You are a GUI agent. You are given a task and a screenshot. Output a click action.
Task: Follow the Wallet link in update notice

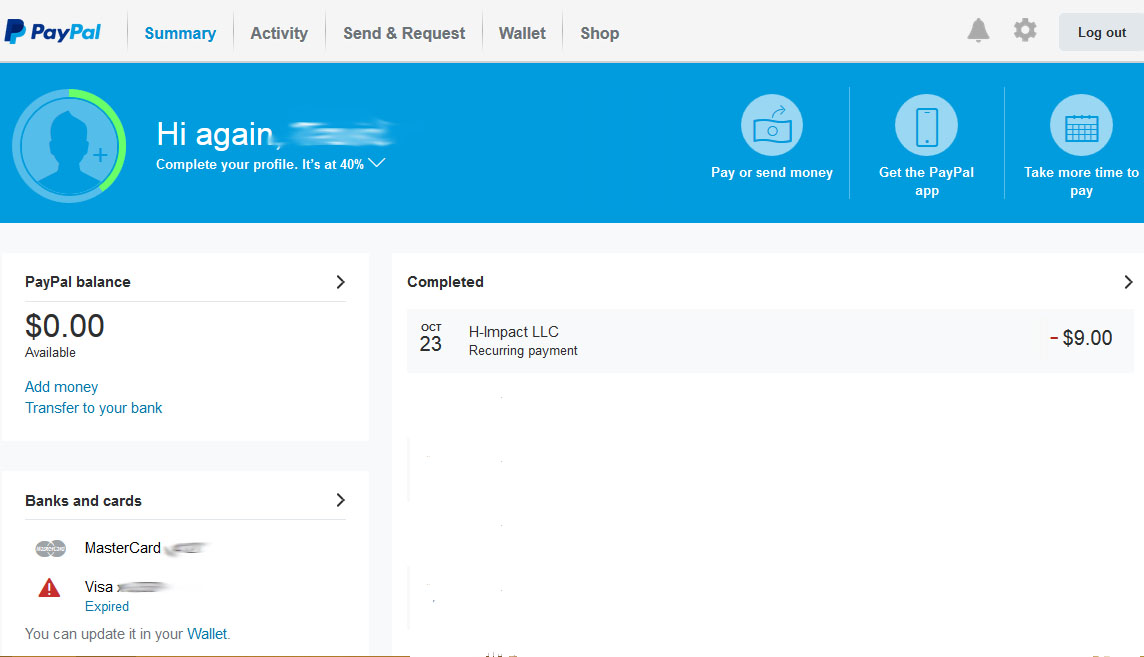(x=207, y=634)
